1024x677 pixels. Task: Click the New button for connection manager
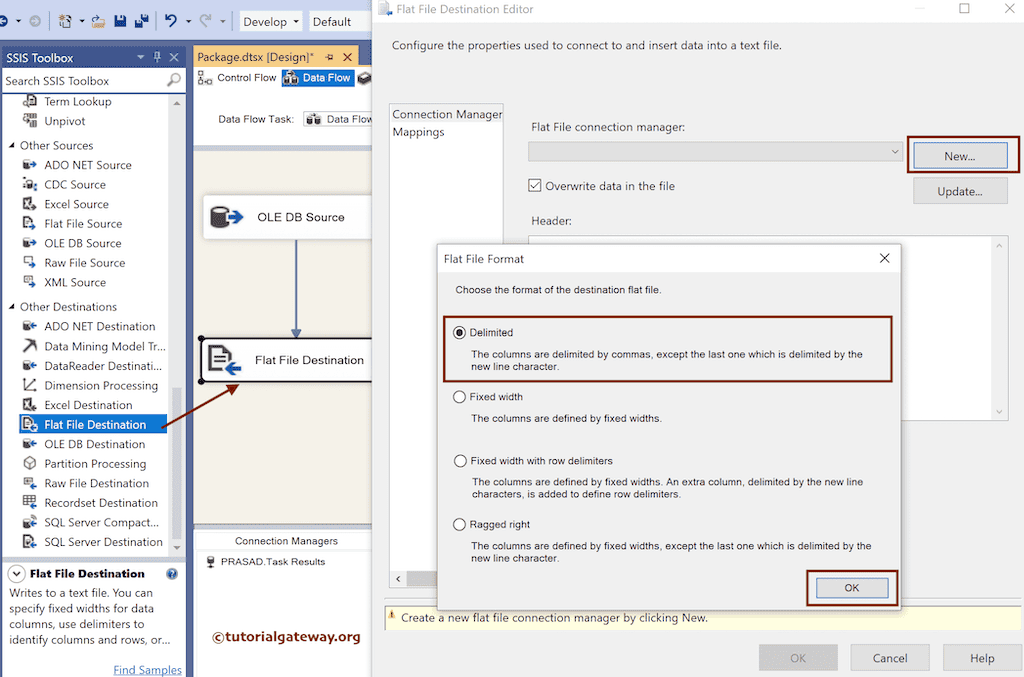(962, 155)
